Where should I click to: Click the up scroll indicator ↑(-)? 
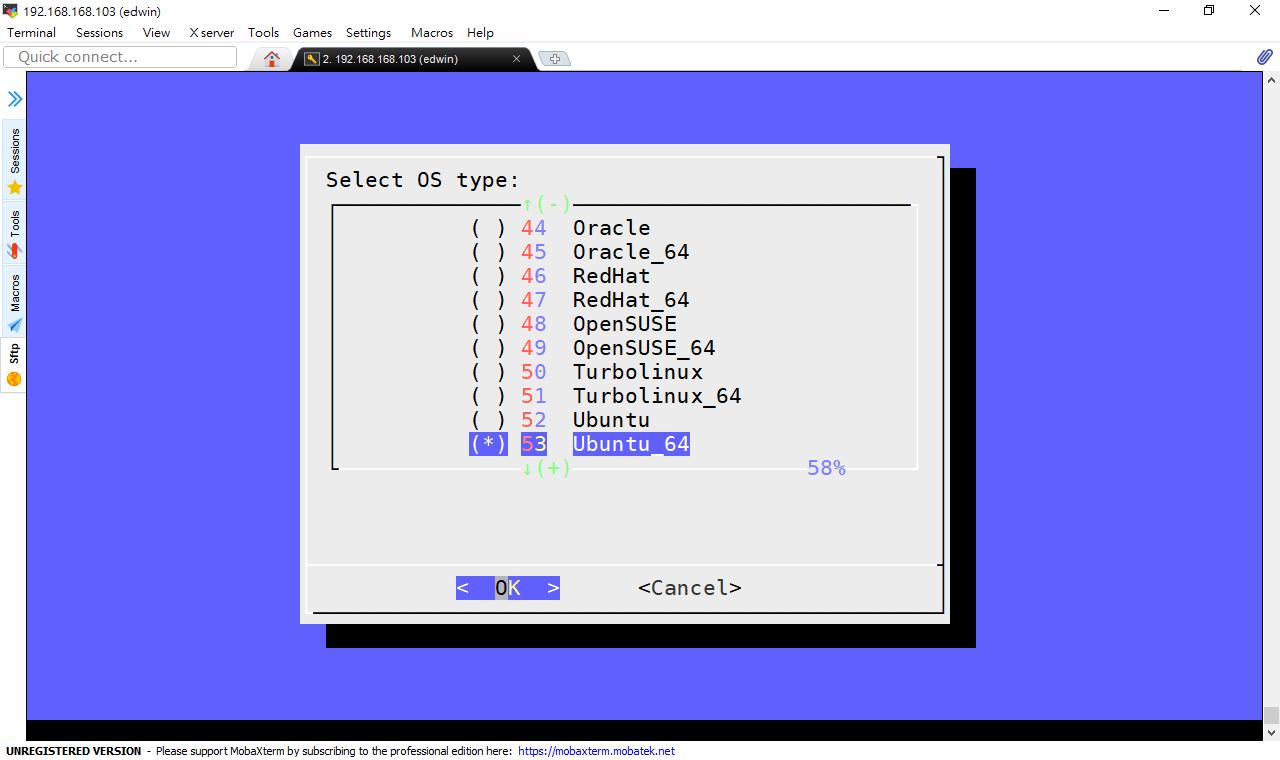[x=546, y=204]
